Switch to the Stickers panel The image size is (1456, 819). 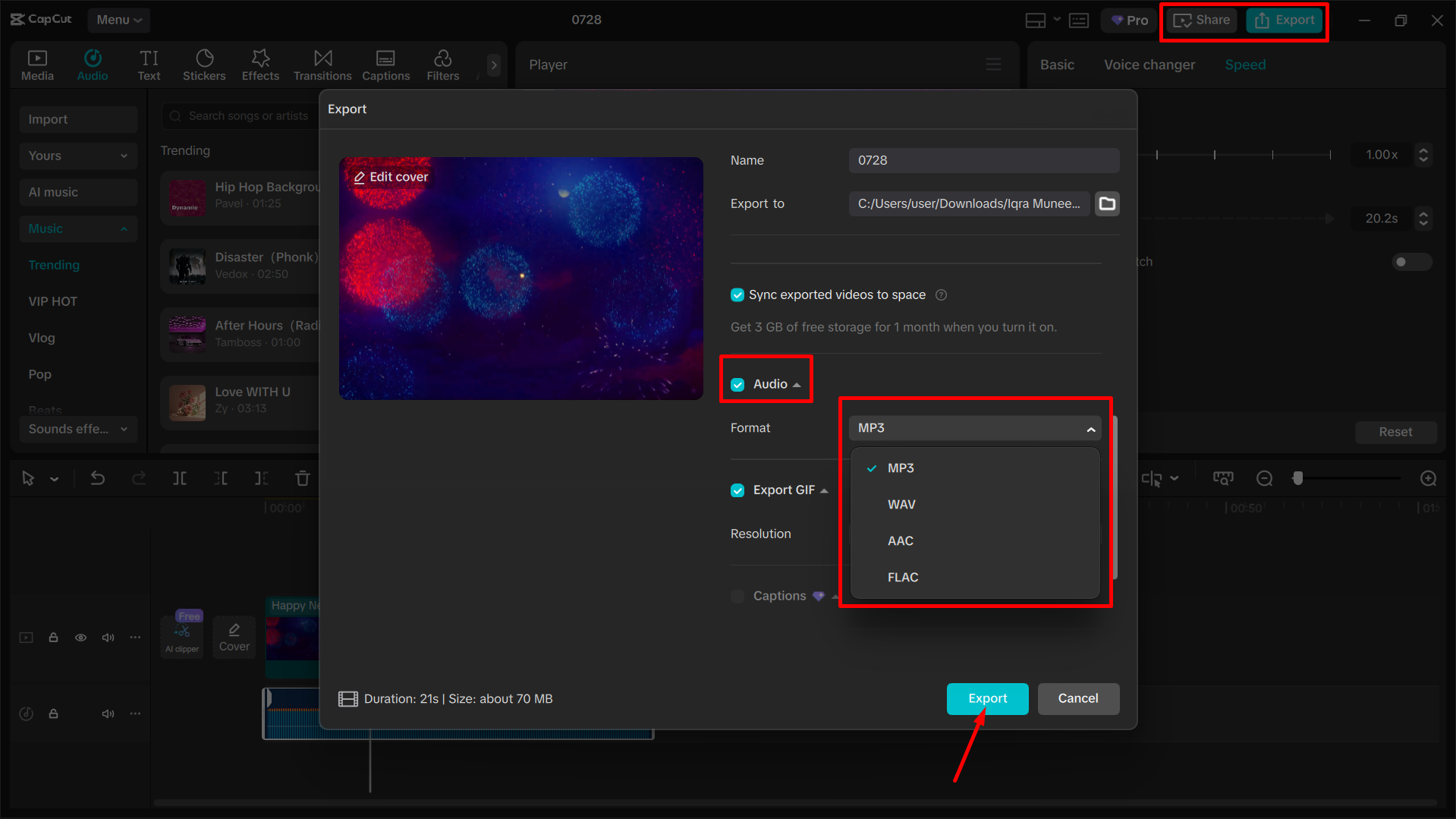pyautogui.click(x=204, y=65)
